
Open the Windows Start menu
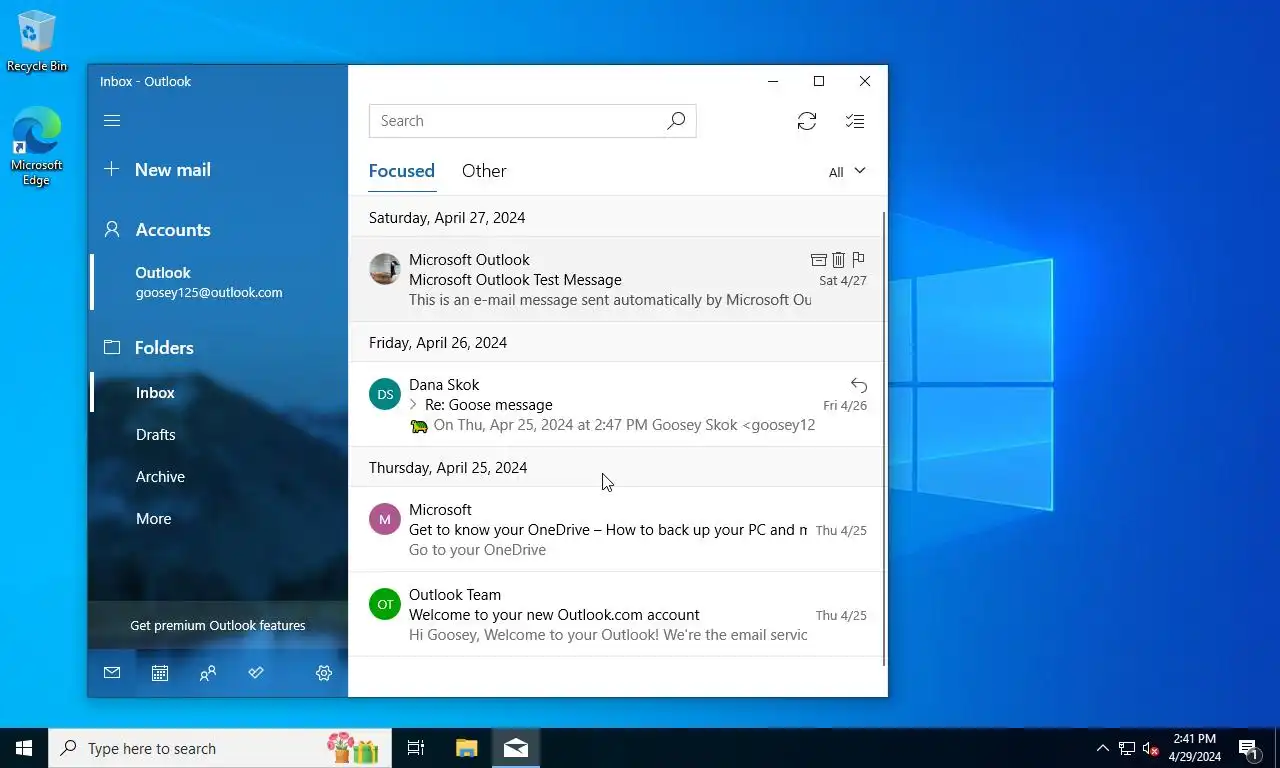(24, 748)
